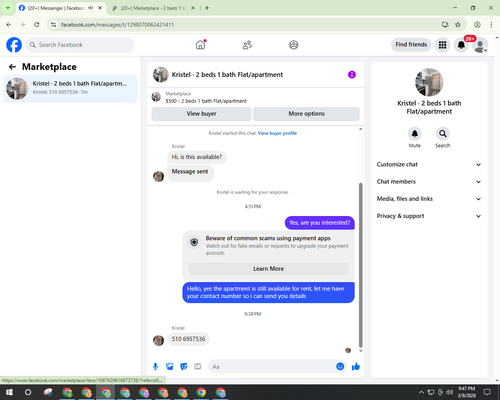The height and width of the screenshot is (400, 500).
Task: Send a thumbs-up like
Action: coord(356,367)
